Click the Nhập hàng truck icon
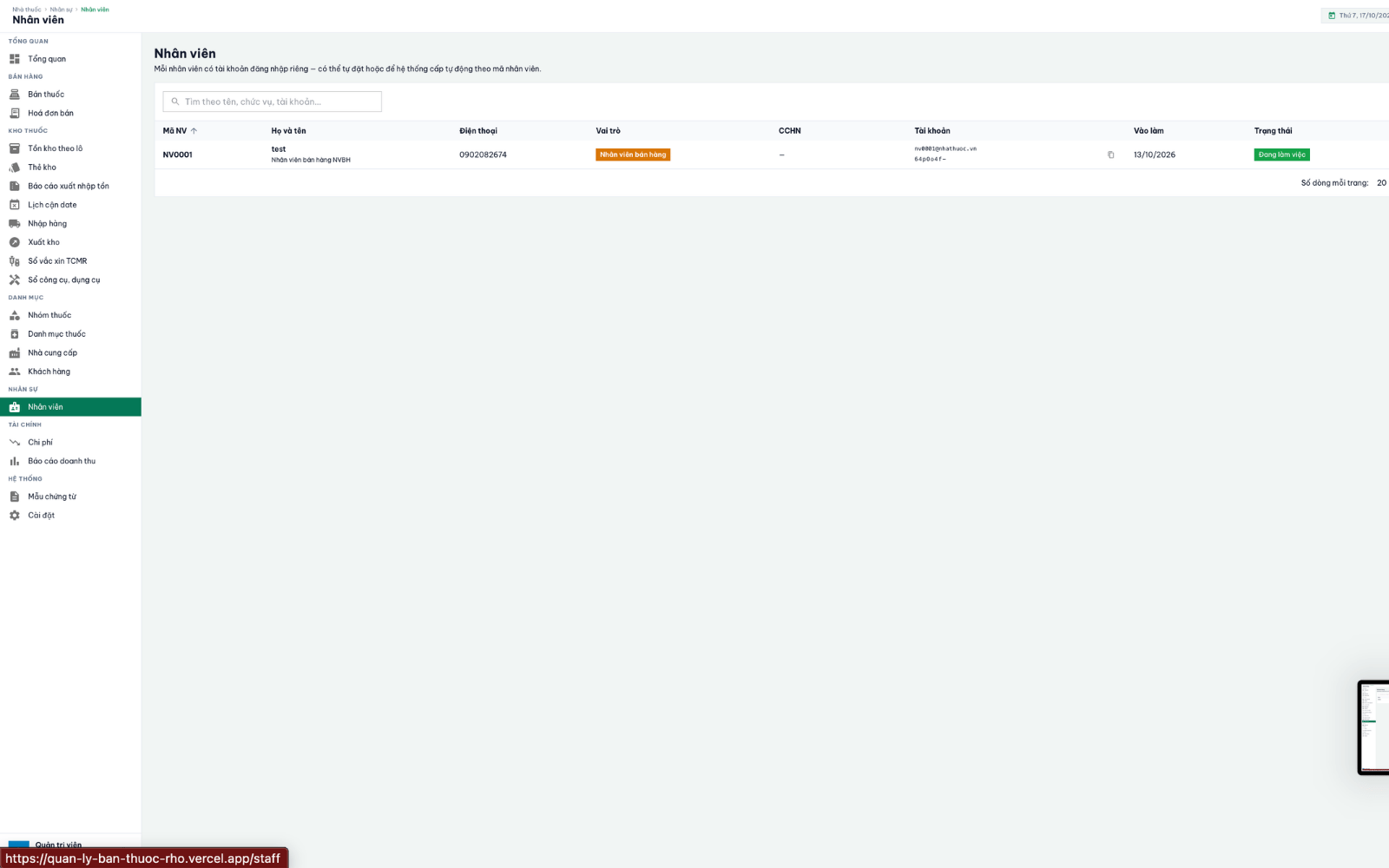The height and width of the screenshot is (868, 1389). pos(15,224)
